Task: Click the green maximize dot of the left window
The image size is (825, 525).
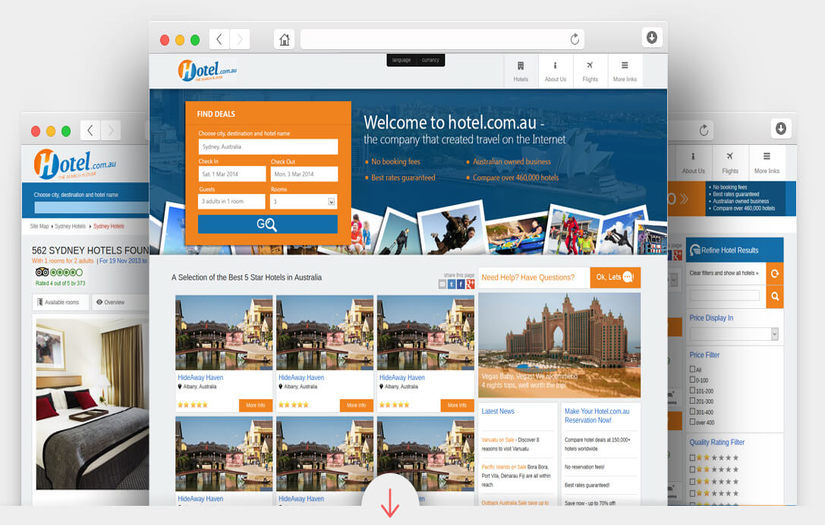Action: (x=66, y=131)
